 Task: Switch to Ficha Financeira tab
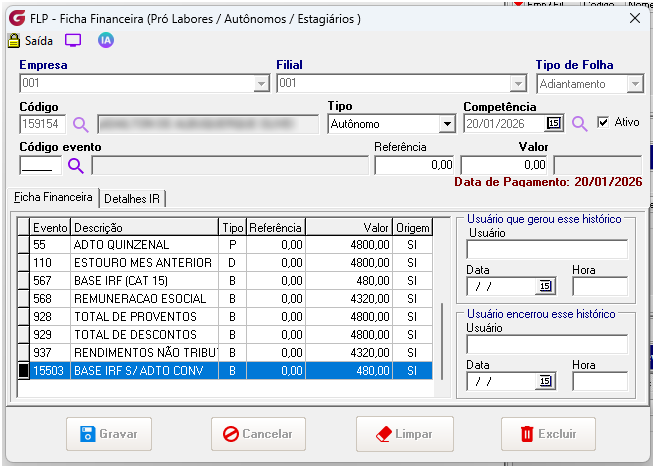[x=53, y=197]
